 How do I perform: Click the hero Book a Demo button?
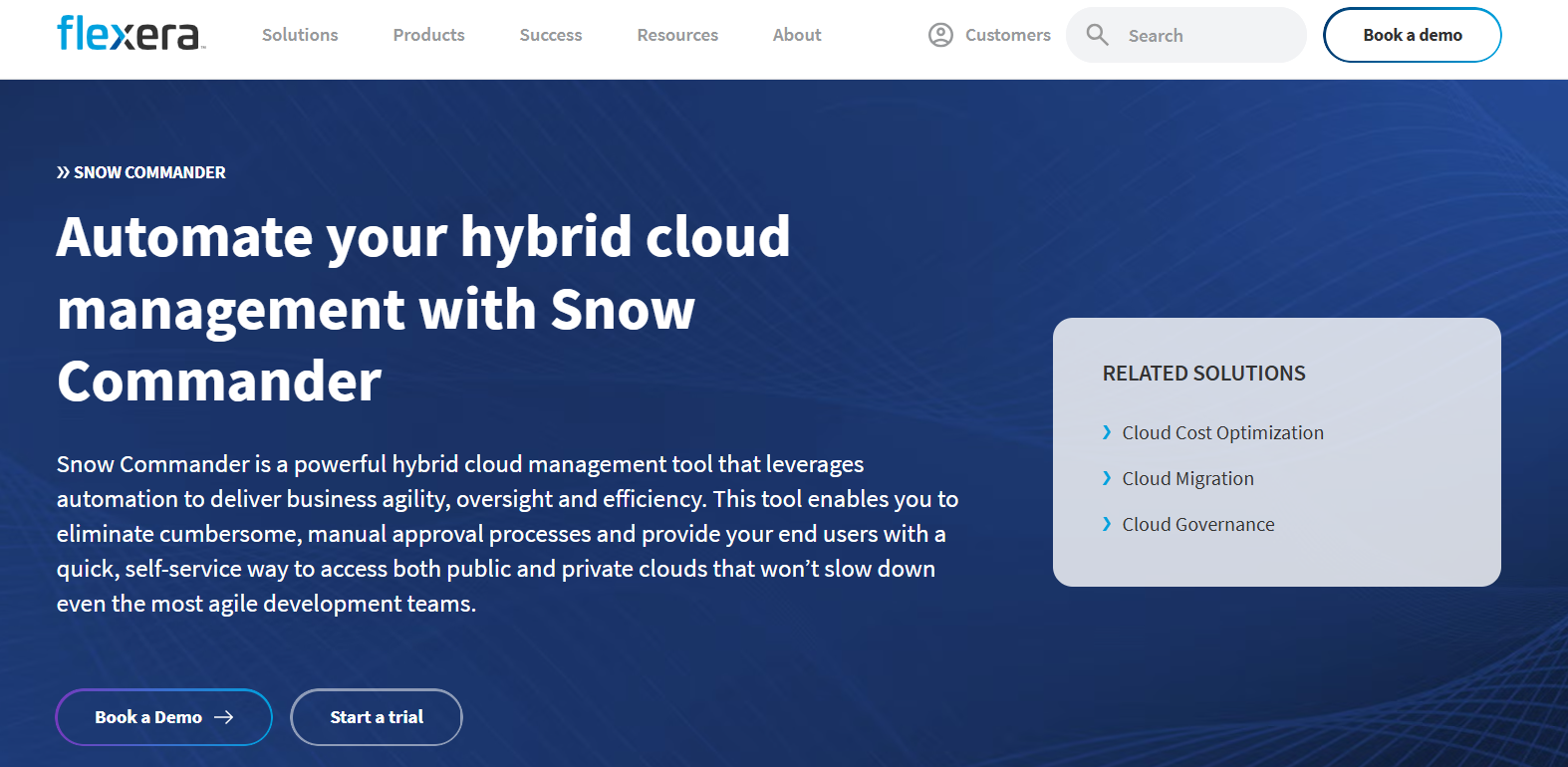click(x=164, y=717)
